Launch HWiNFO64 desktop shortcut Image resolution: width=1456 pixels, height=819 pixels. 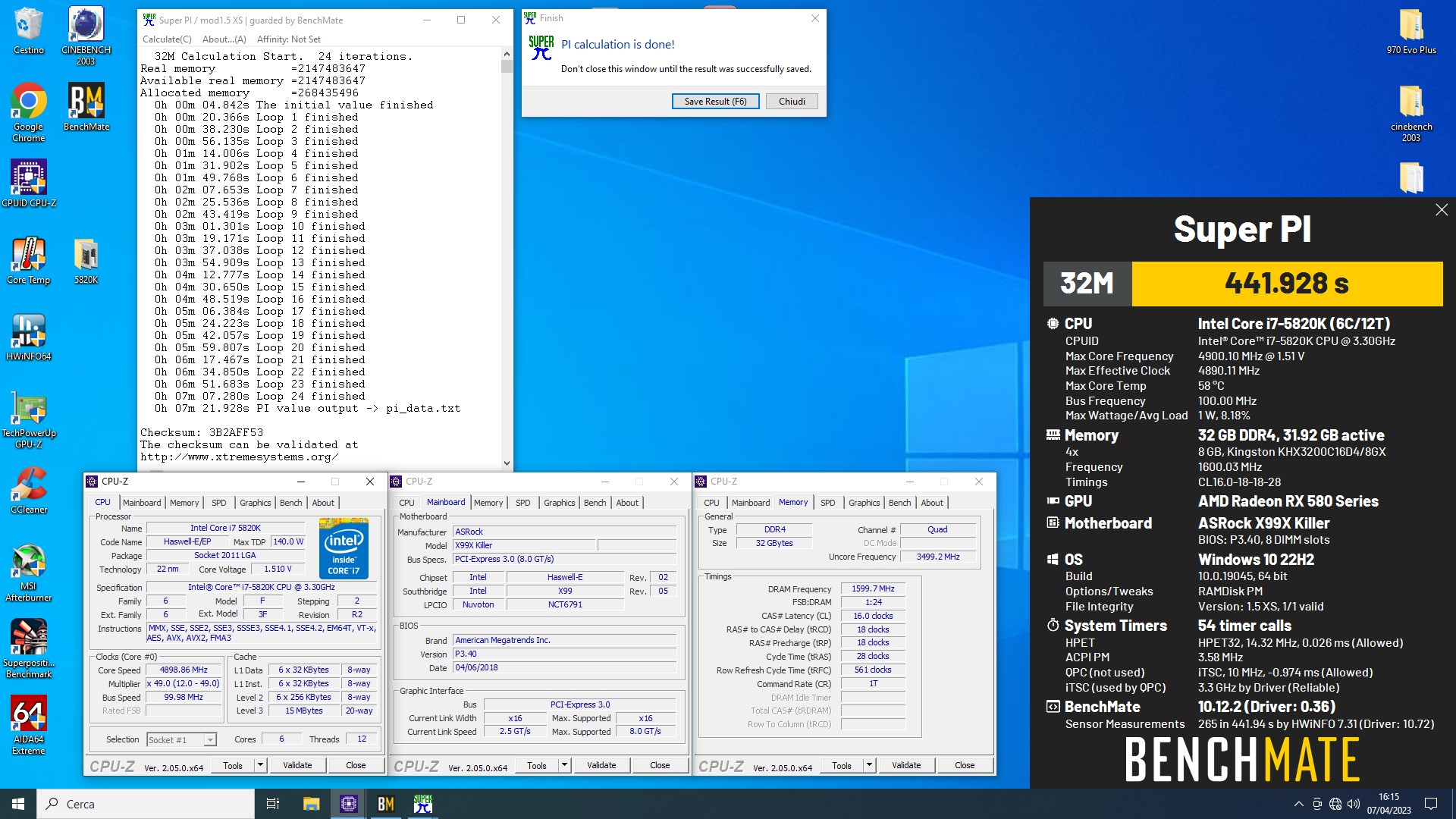28,337
